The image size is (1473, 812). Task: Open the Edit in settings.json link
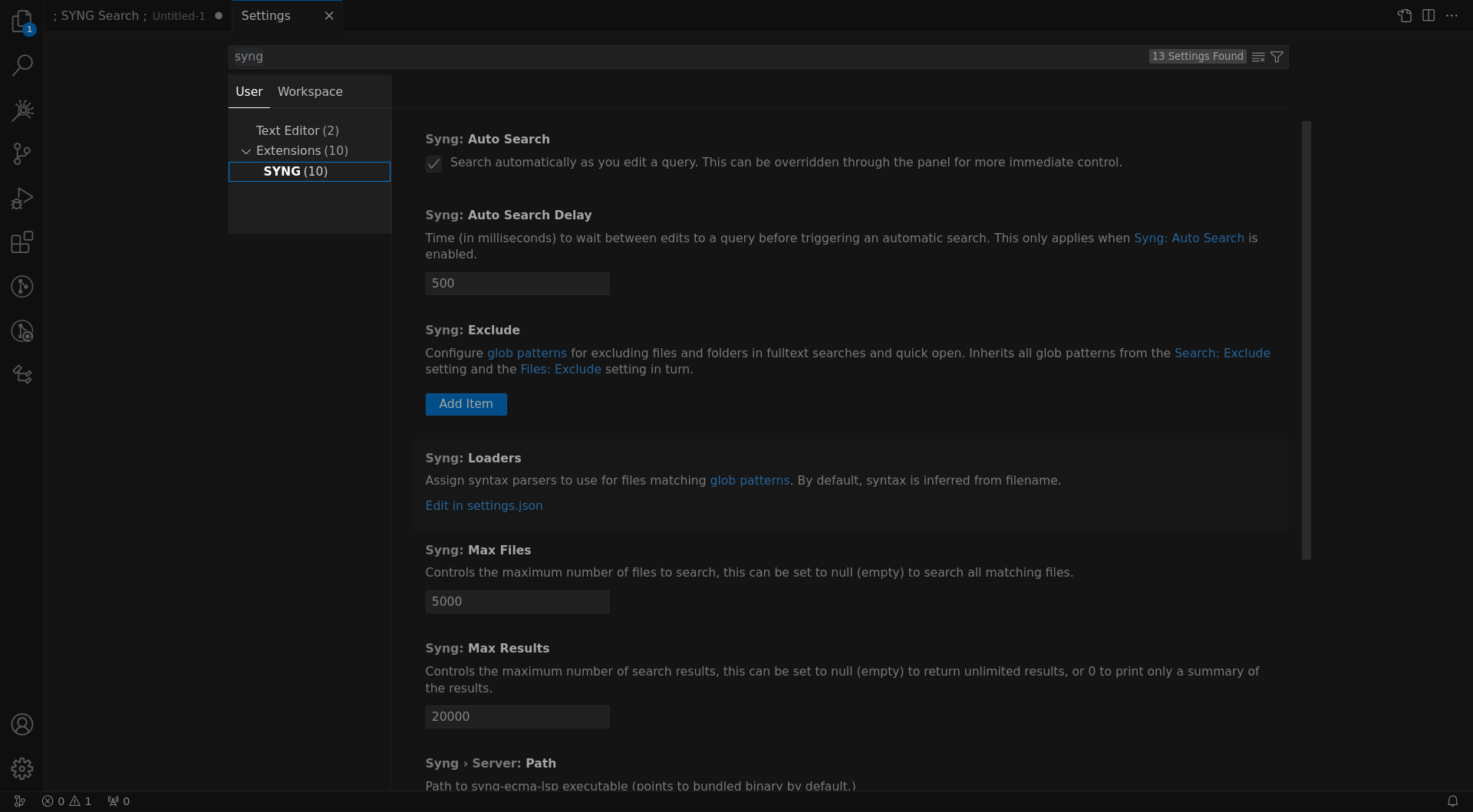click(x=483, y=505)
